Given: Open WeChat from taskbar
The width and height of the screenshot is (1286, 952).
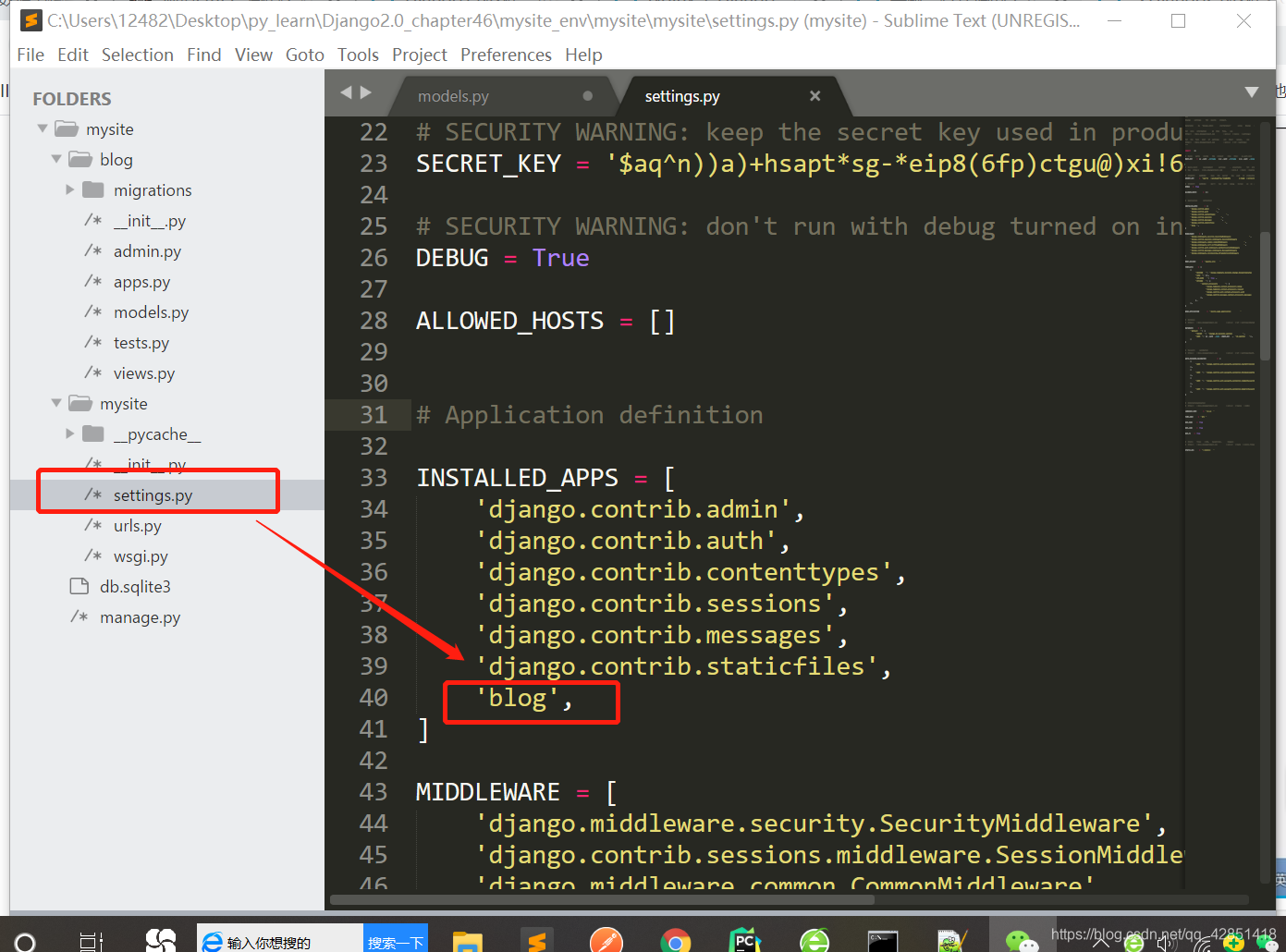Looking at the screenshot, I should coord(1023,941).
